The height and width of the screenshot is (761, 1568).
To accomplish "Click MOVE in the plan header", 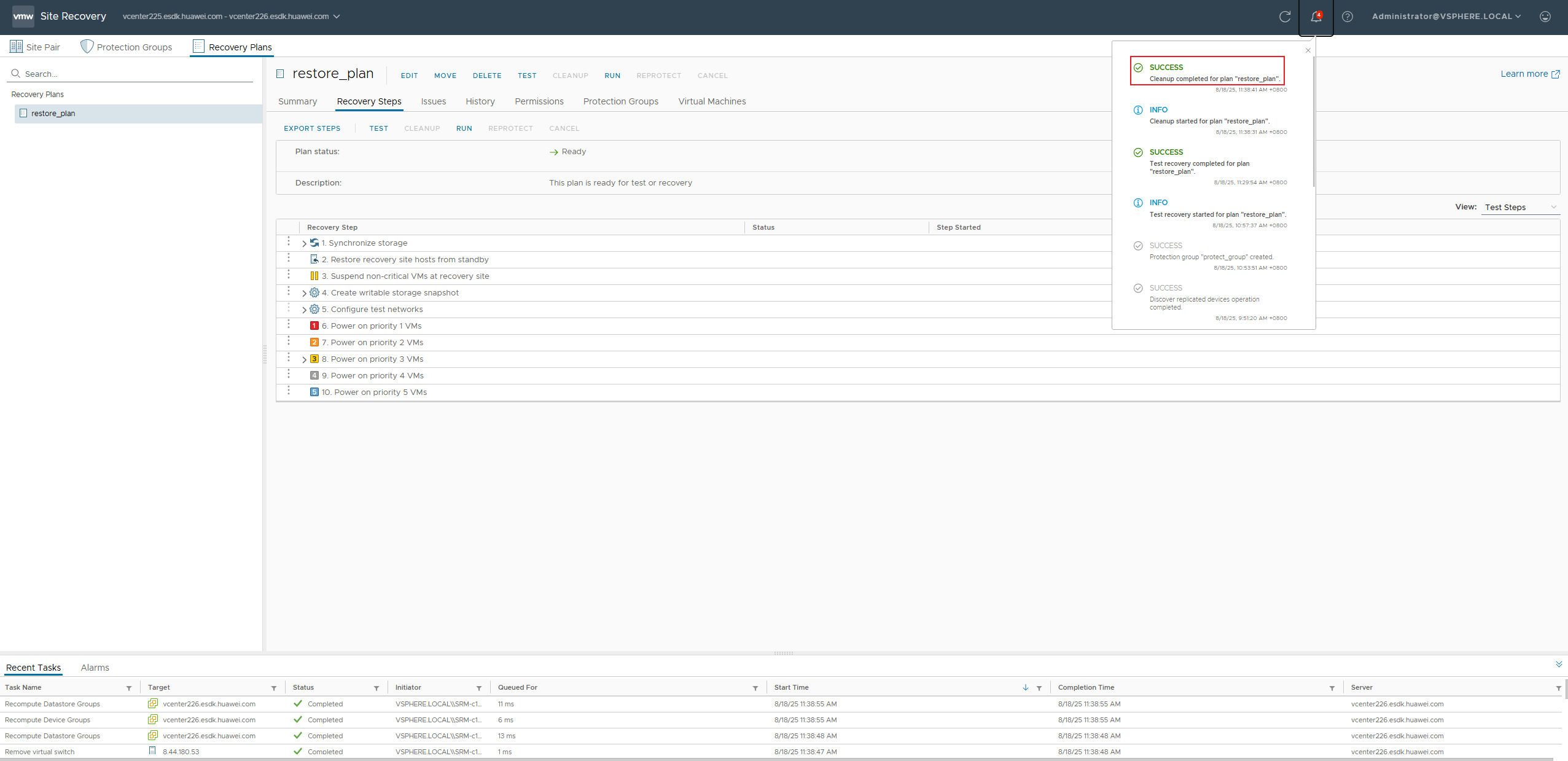I will pyautogui.click(x=445, y=76).
